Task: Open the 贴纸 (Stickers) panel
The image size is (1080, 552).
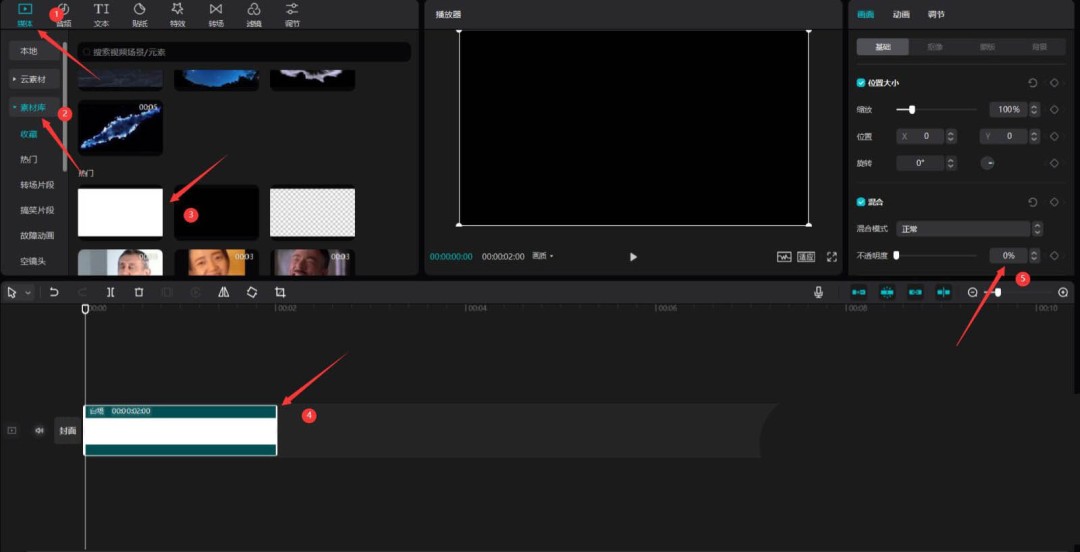Action: [139, 14]
